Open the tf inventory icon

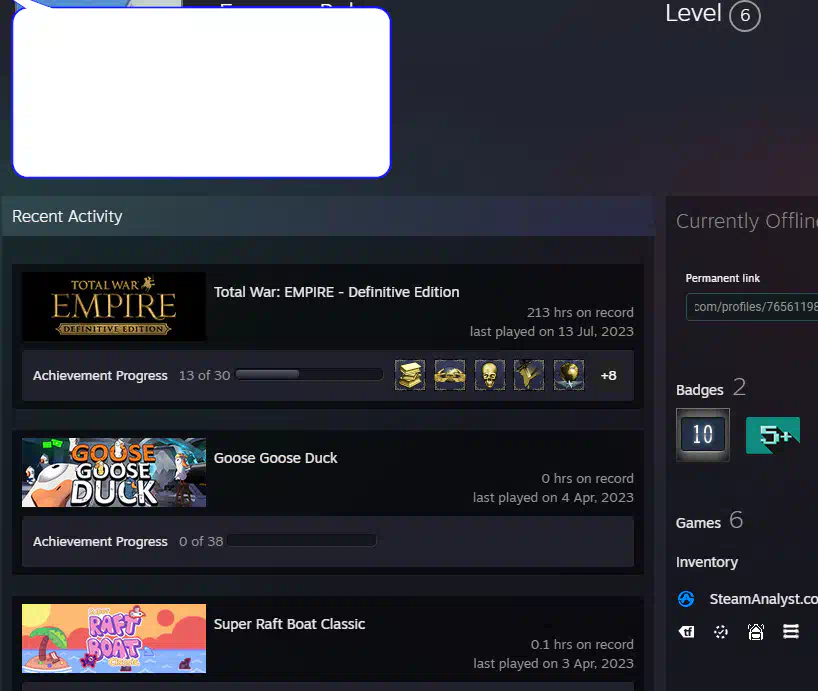point(686,632)
